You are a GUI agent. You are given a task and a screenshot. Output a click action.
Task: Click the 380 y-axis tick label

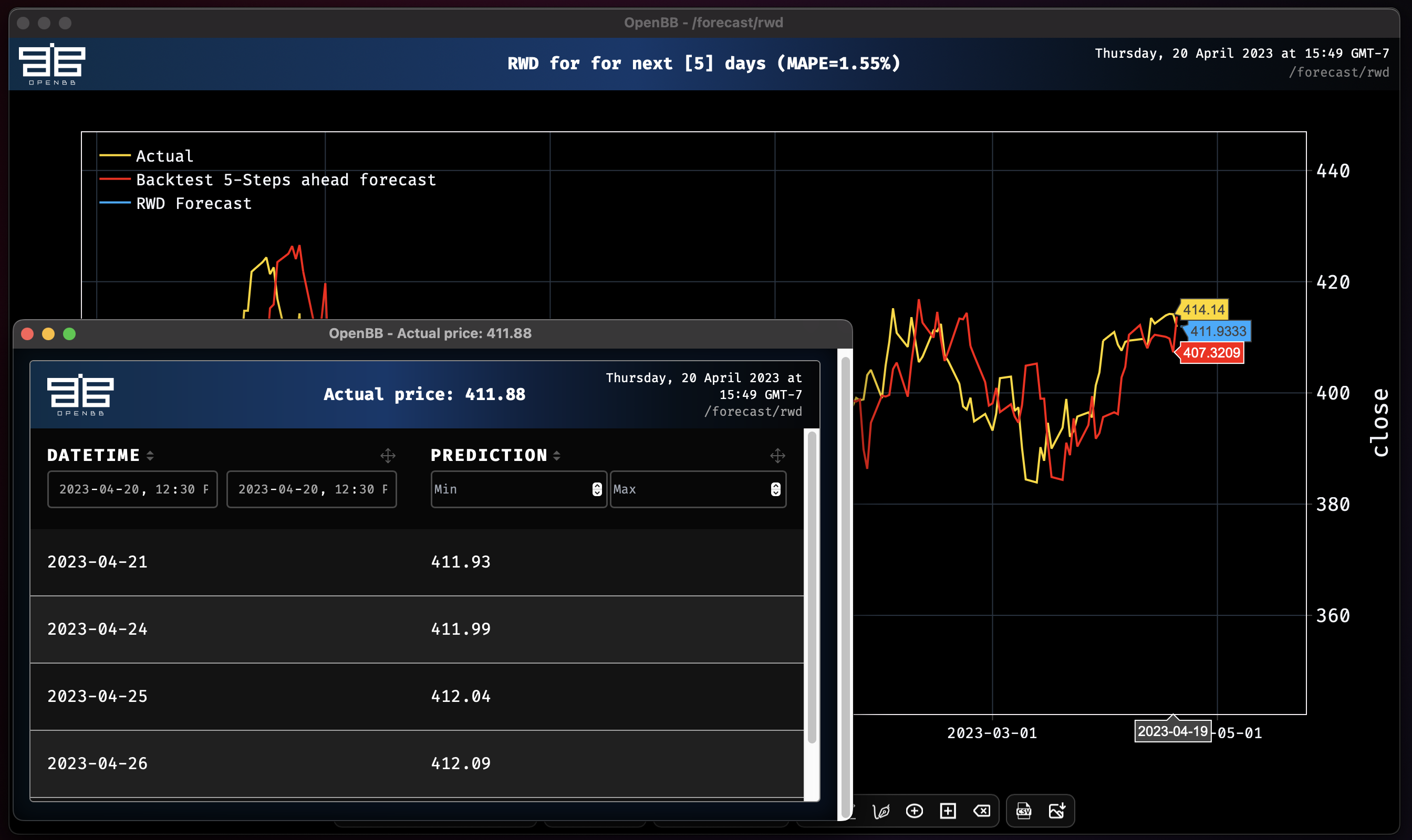tap(1333, 505)
